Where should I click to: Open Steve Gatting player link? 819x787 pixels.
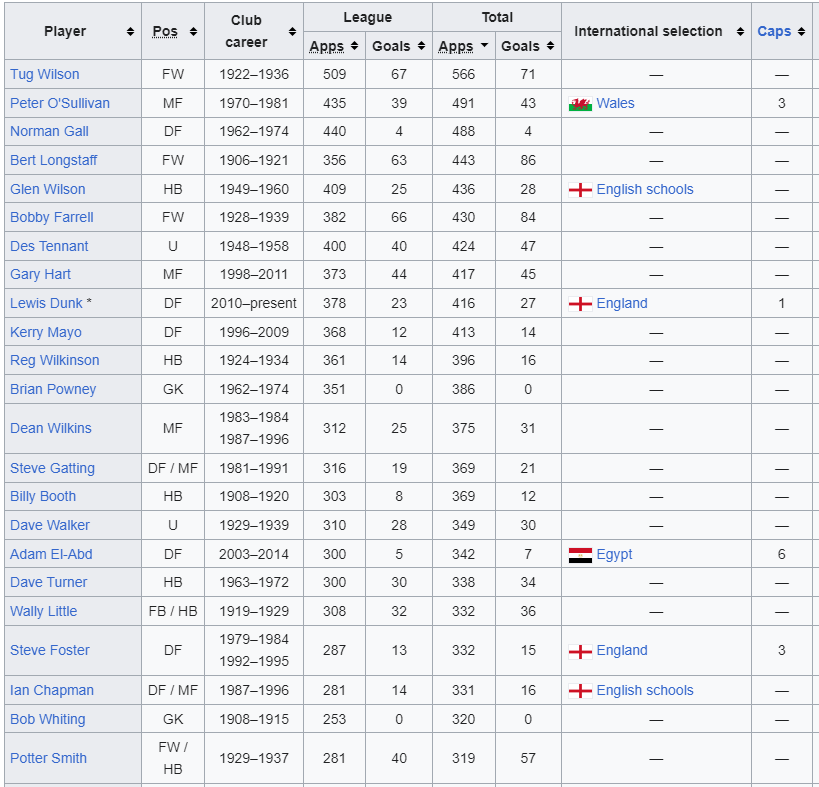click(x=53, y=468)
